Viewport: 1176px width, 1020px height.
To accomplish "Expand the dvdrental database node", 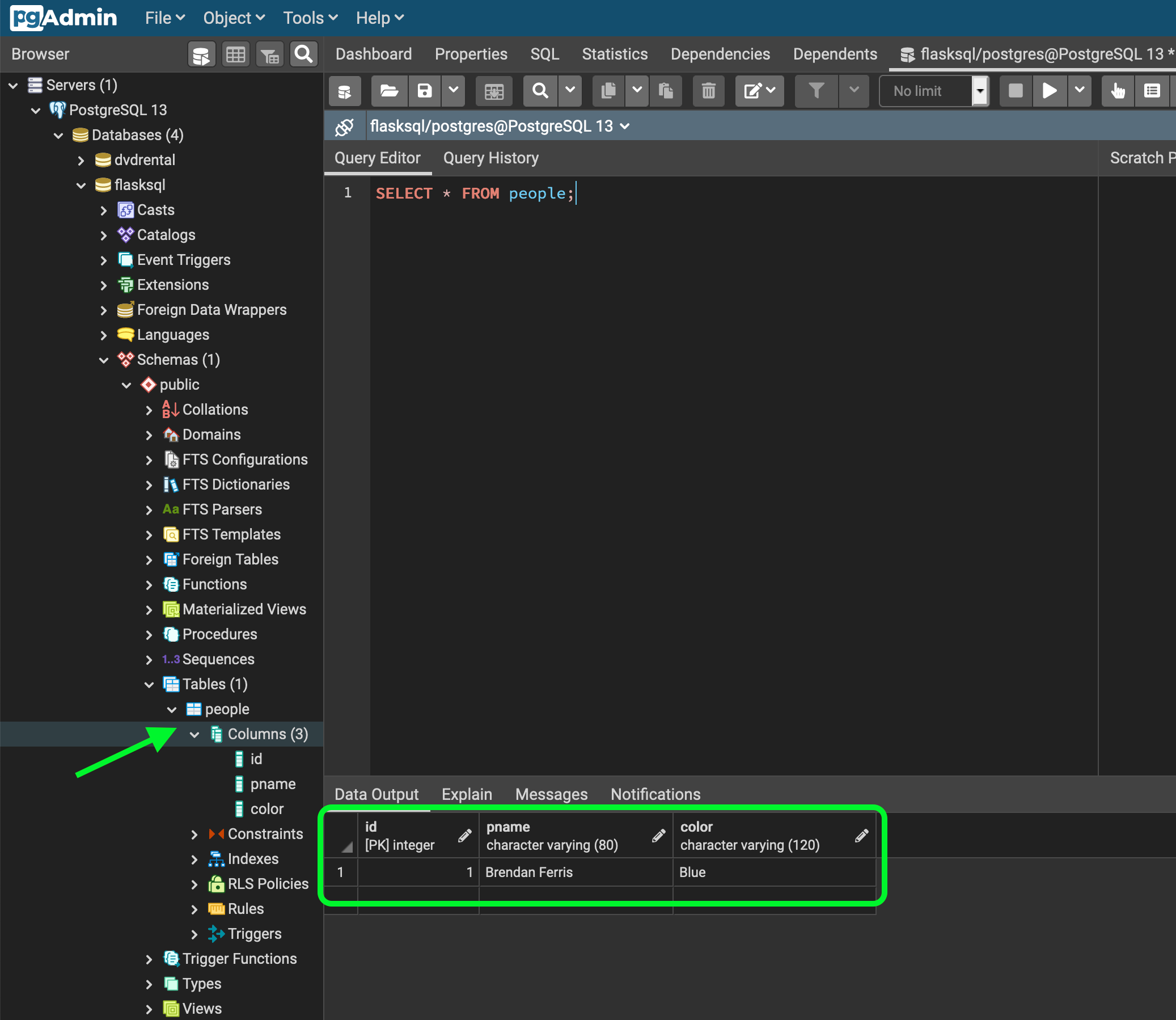I will tap(81, 161).
